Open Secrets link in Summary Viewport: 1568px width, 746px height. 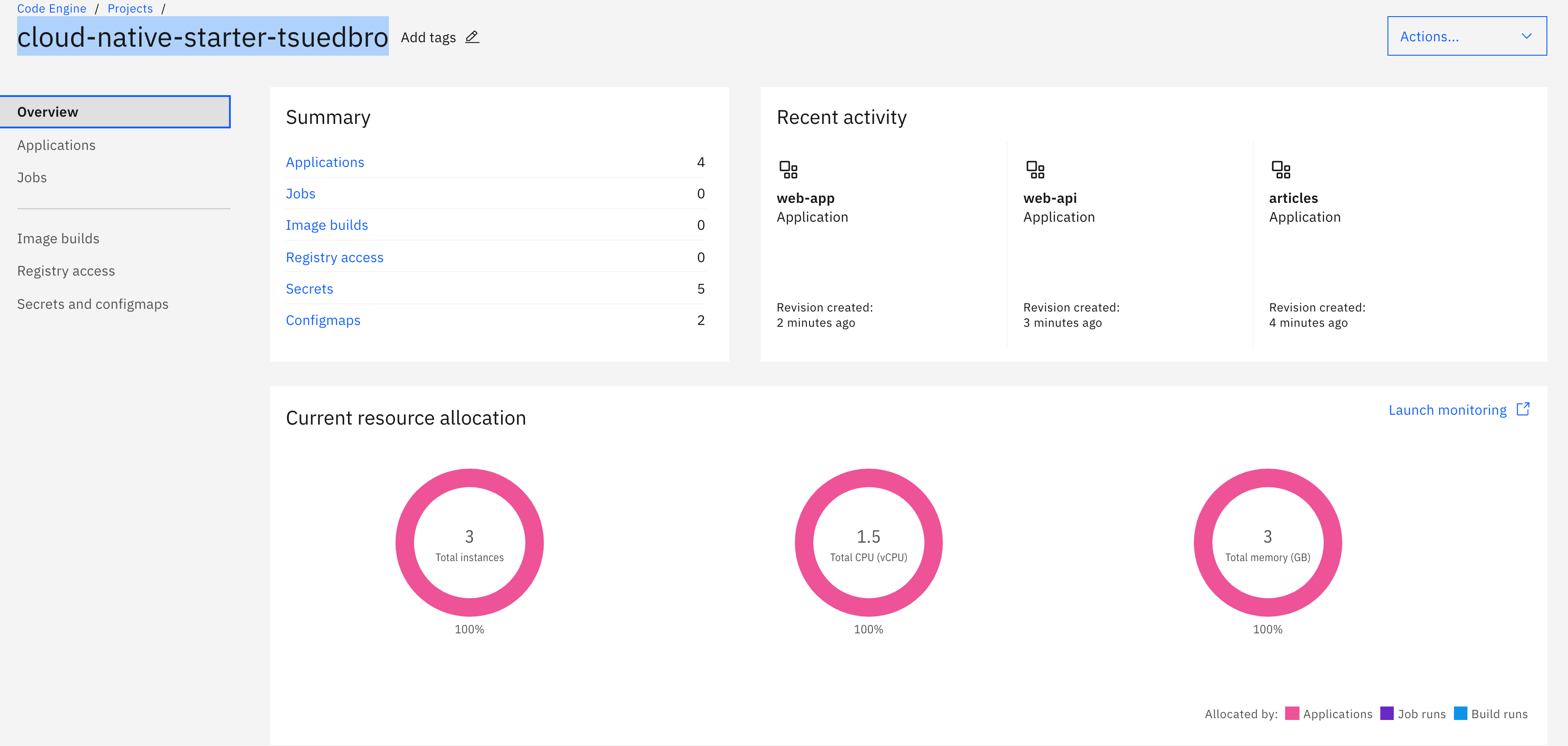(310, 289)
